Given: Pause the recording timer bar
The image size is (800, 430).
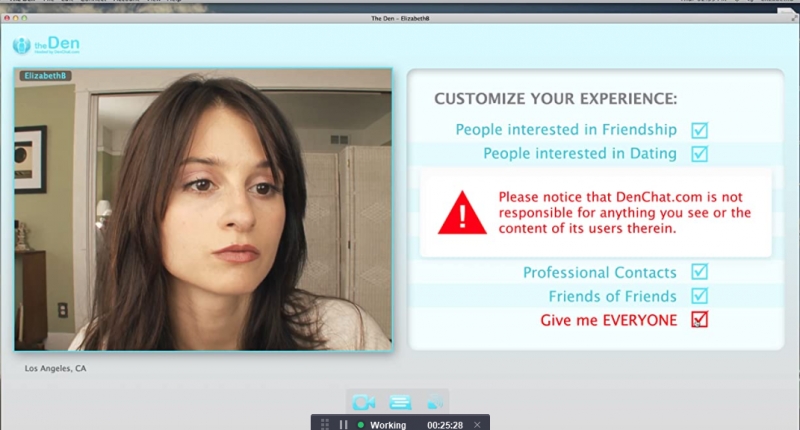Looking at the screenshot, I should [343, 424].
